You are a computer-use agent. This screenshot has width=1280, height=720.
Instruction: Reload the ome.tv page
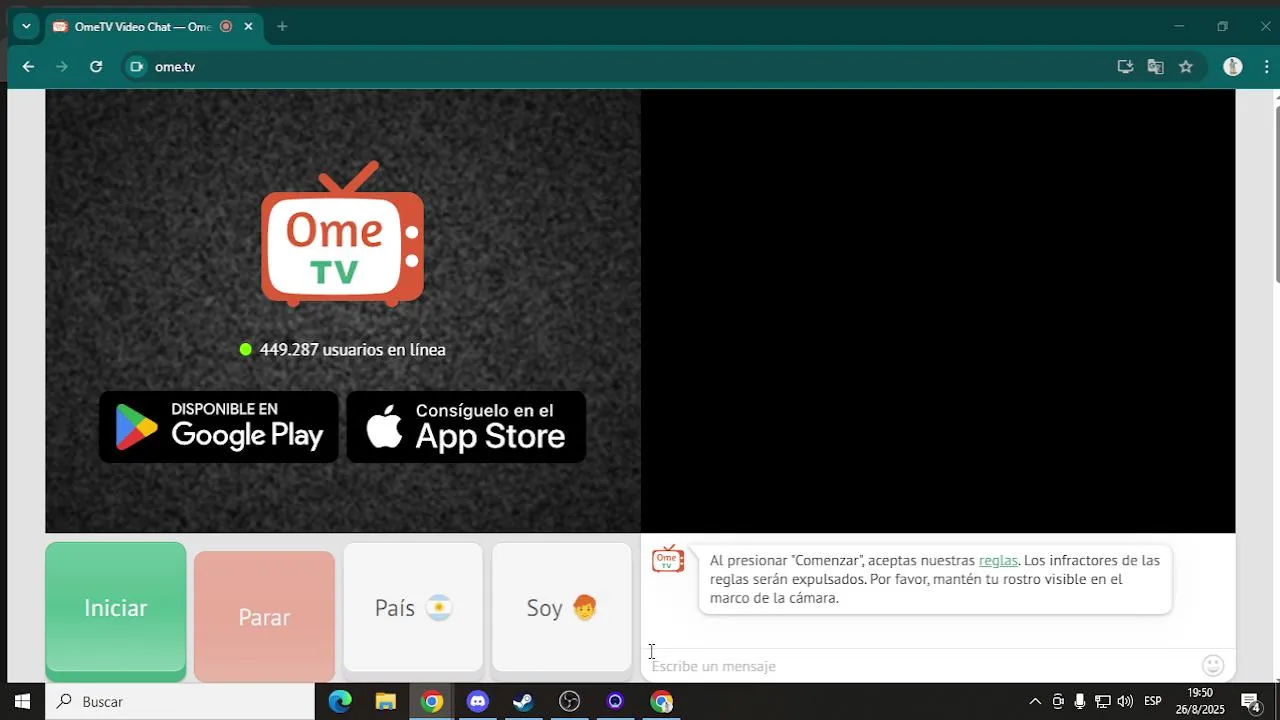(x=96, y=67)
